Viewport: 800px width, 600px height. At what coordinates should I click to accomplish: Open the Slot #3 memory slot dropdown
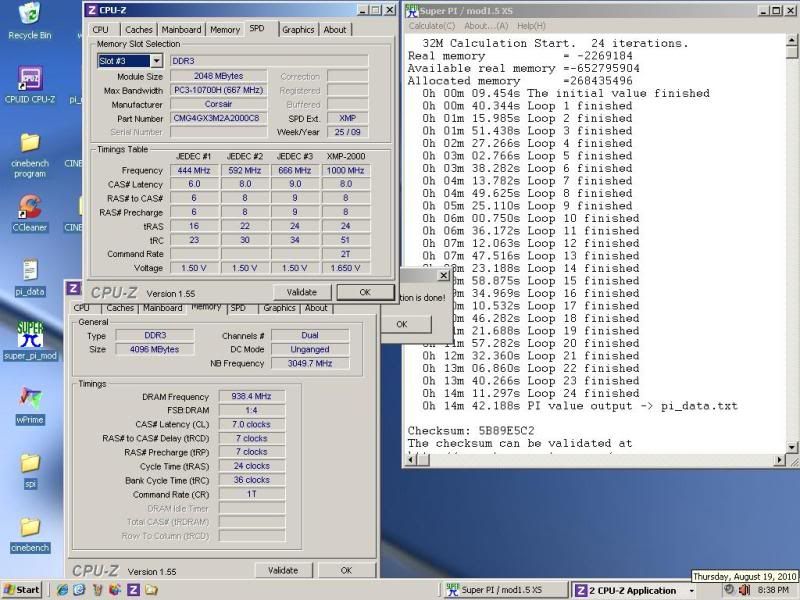coord(157,61)
